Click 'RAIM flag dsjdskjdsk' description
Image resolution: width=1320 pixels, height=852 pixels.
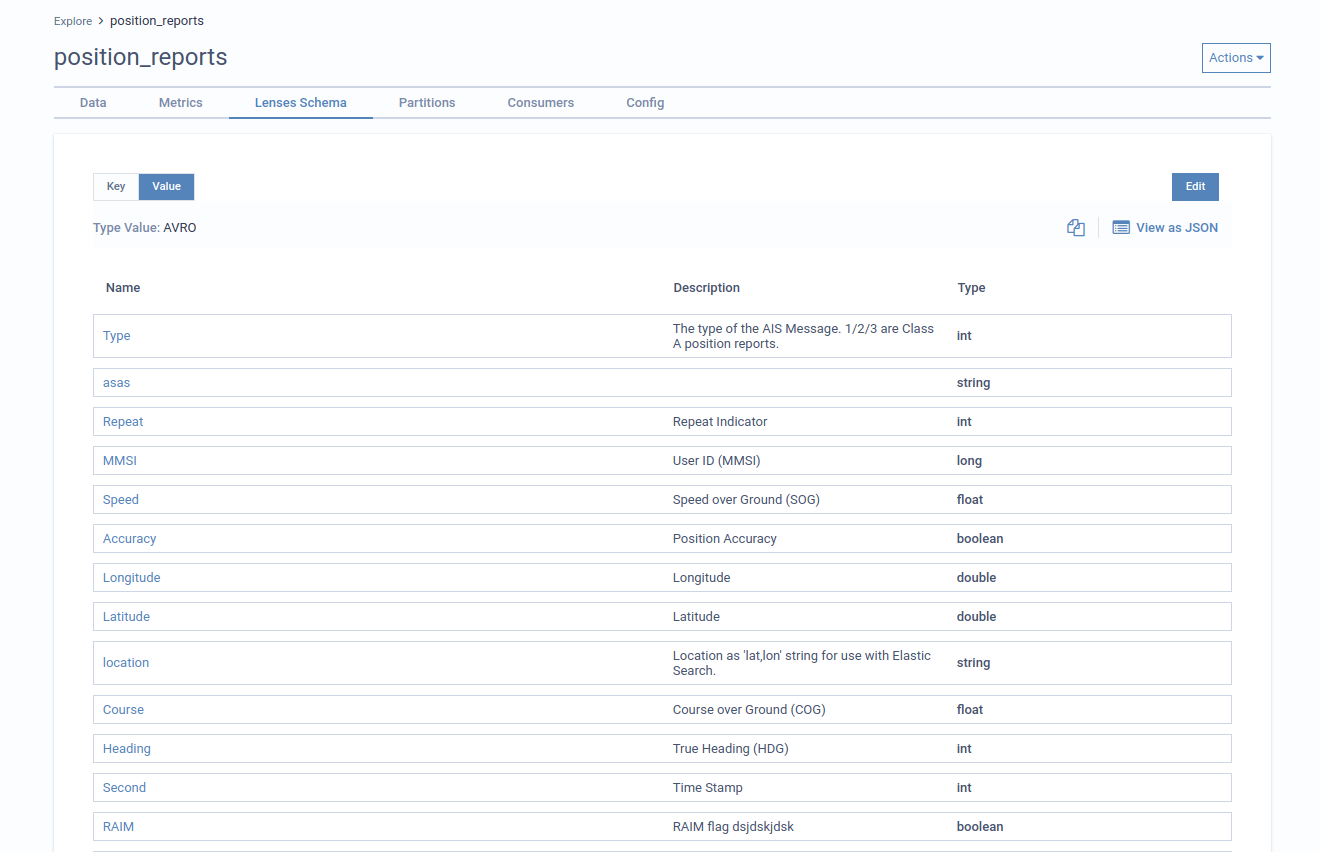coord(733,827)
